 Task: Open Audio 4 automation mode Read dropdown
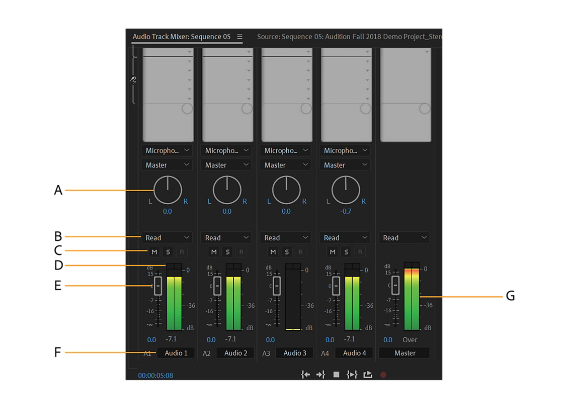tap(345, 238)
